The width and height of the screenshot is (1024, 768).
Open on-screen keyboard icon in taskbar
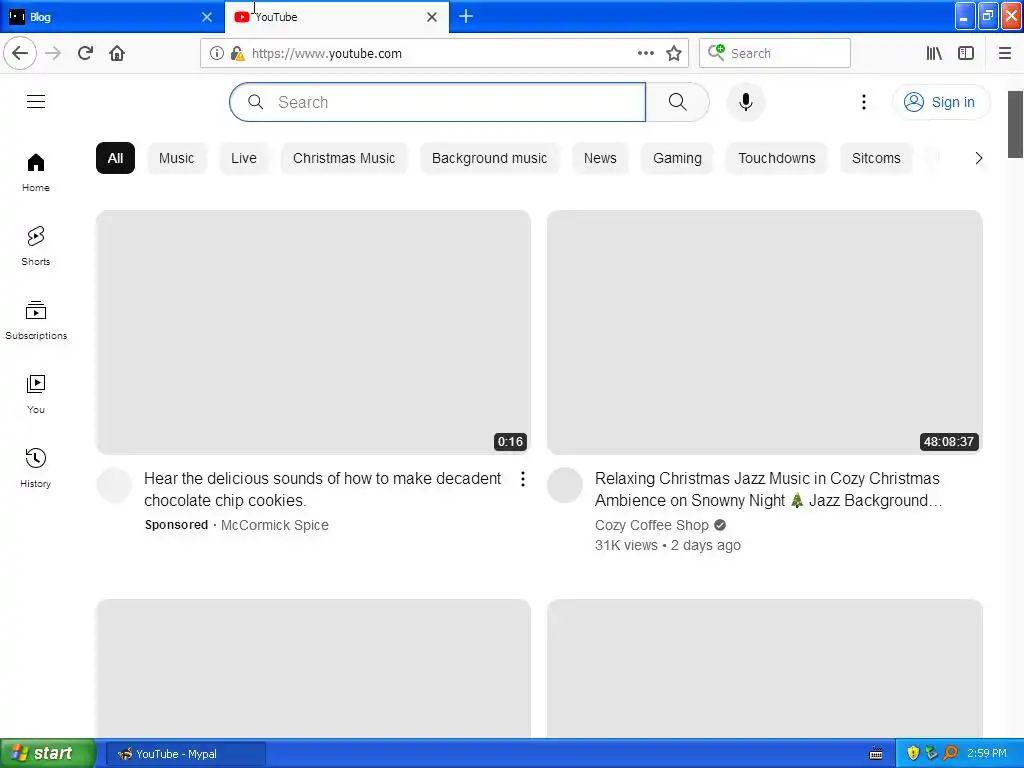click(x=876, y=754)
